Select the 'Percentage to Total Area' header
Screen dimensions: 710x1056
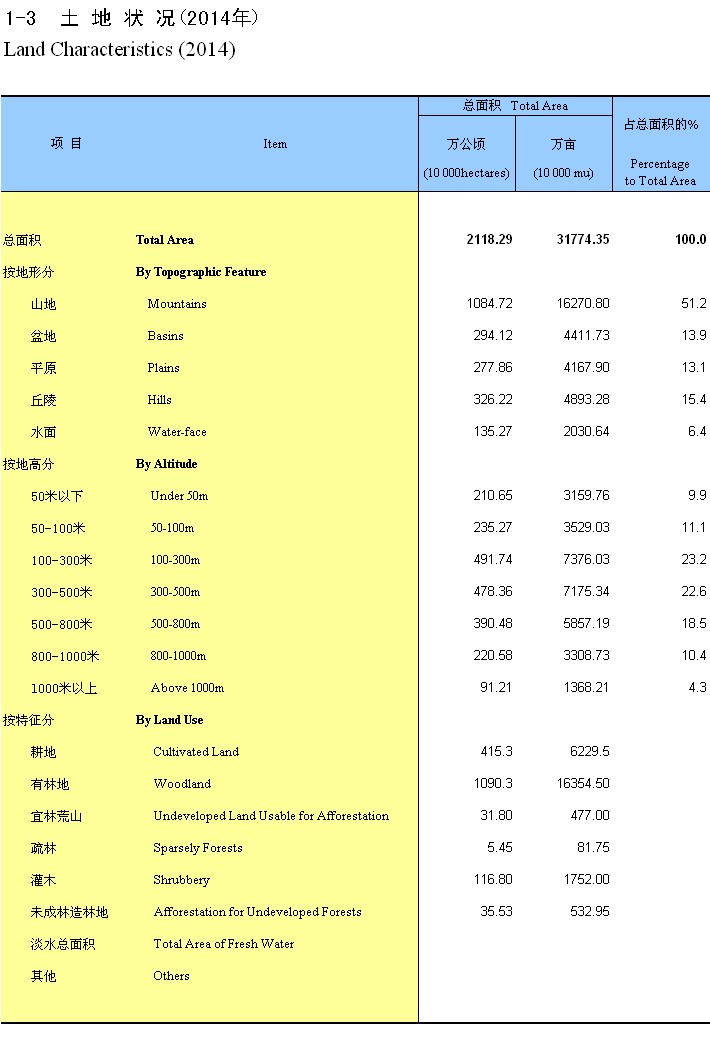[660, 172]
